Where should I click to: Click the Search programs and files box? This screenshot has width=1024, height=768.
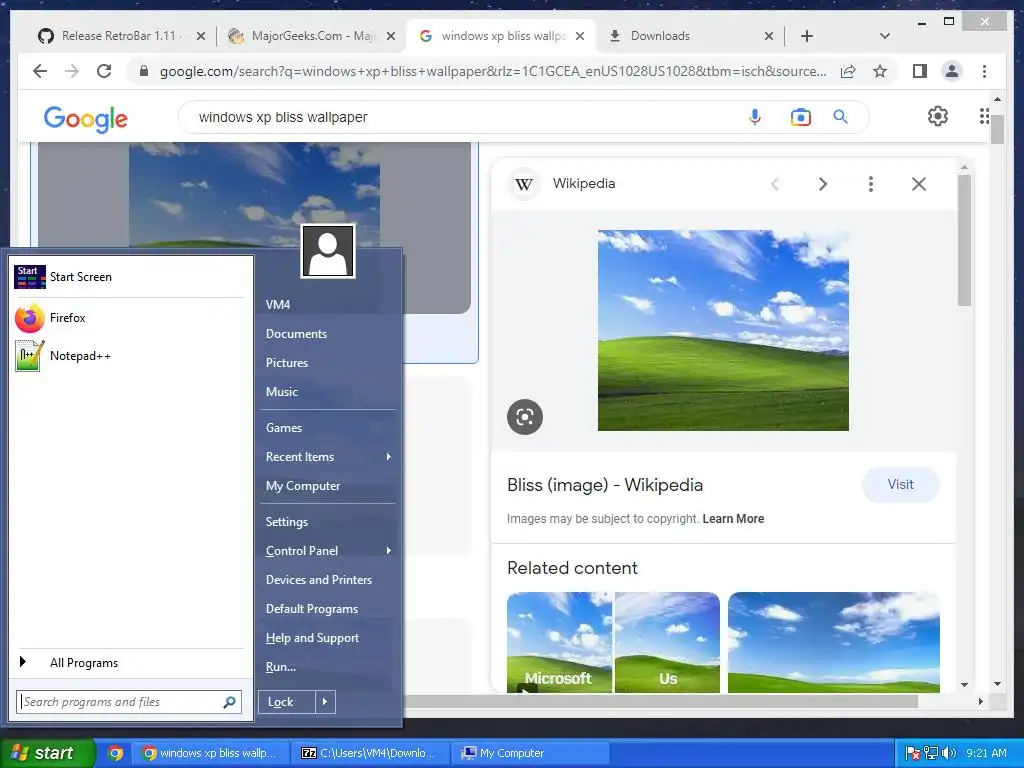129,702
